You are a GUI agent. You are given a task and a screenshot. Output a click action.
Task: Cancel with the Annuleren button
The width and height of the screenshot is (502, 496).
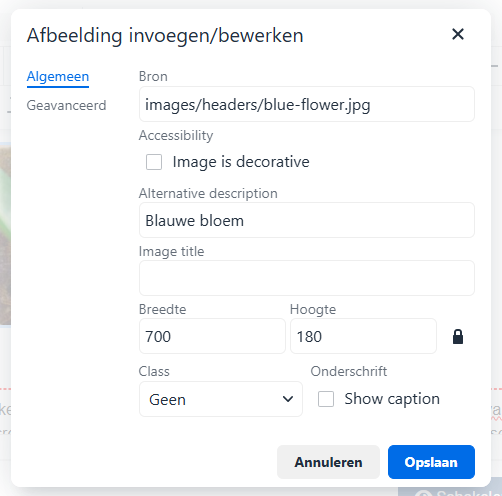click(328, 462)
